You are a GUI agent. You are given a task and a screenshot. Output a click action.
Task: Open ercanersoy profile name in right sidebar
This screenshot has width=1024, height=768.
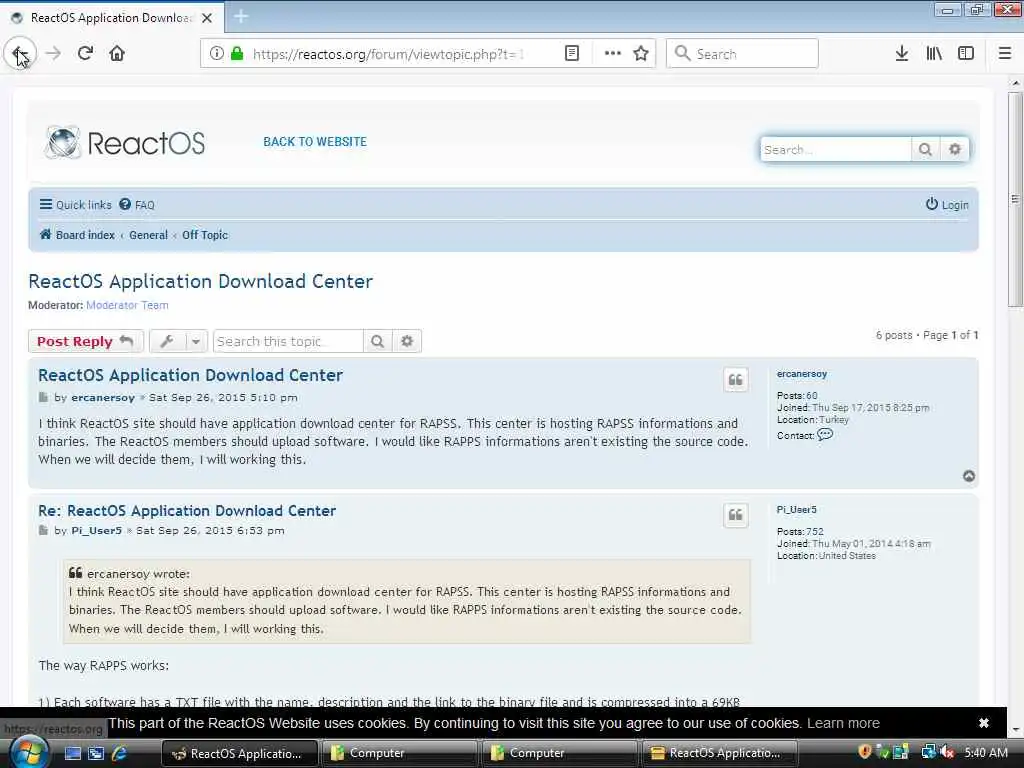(x=801, y=374)
